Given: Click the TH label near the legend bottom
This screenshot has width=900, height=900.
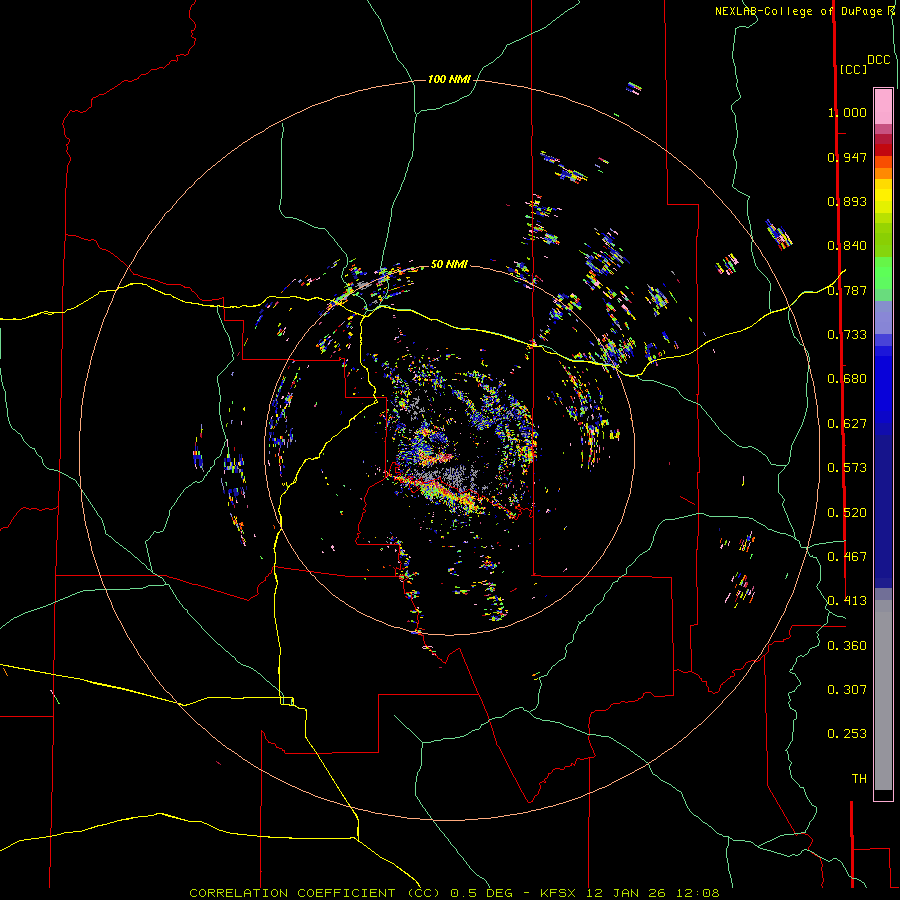Looking at the screenshot, I should point(859,778).
